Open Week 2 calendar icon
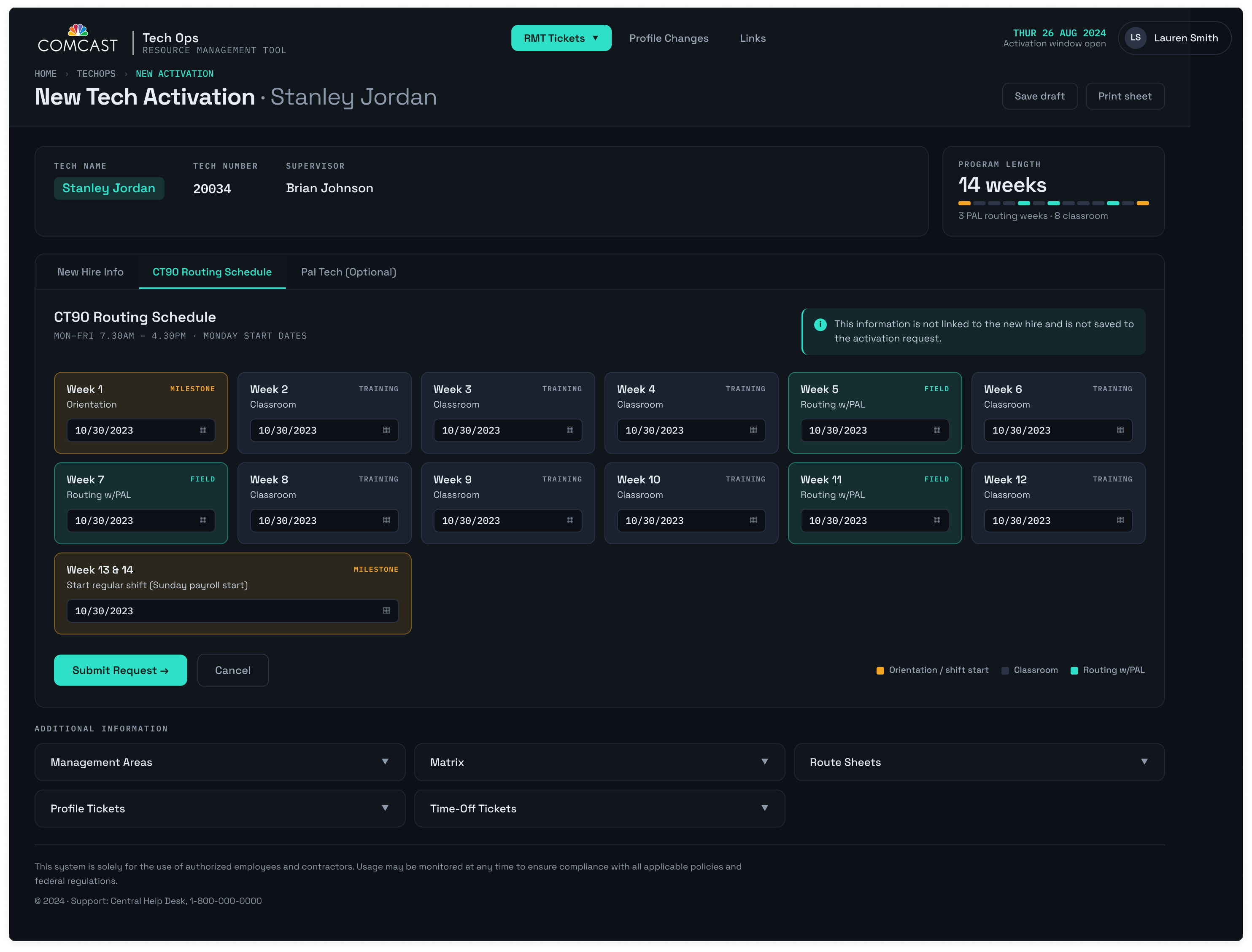 pos(386,430)
